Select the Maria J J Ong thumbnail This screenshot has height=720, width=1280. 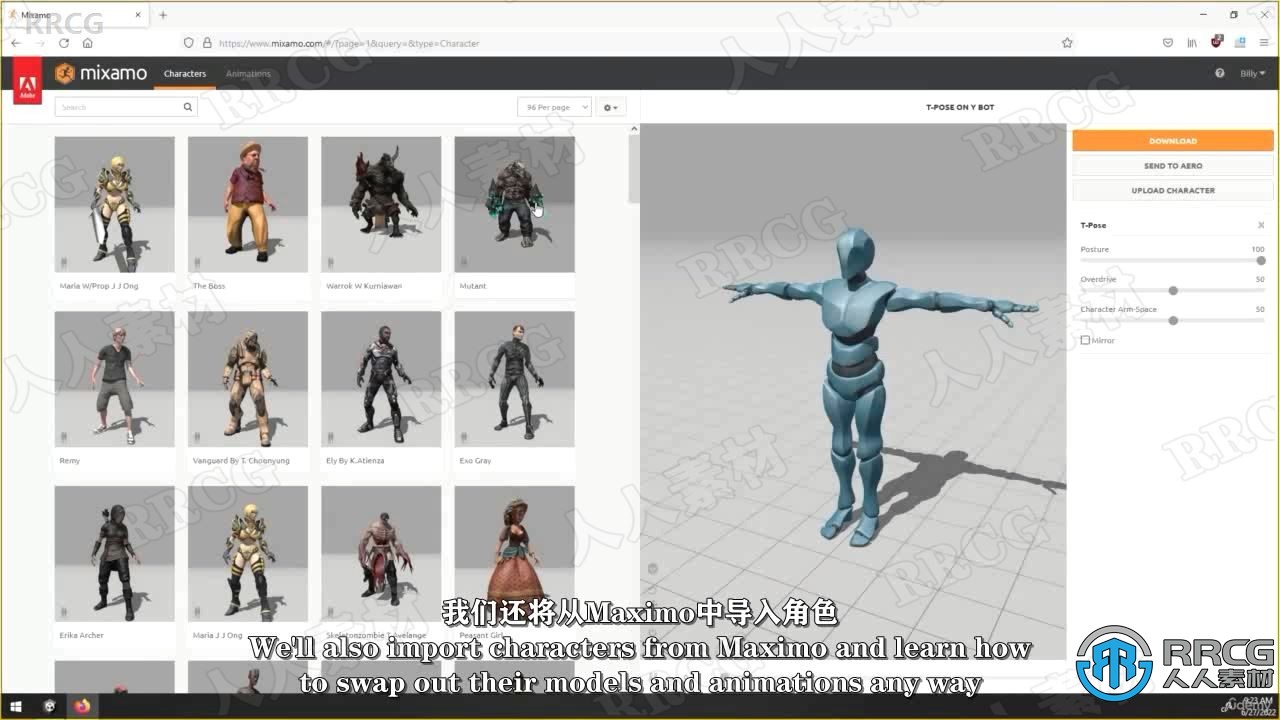tap(247, 554)
